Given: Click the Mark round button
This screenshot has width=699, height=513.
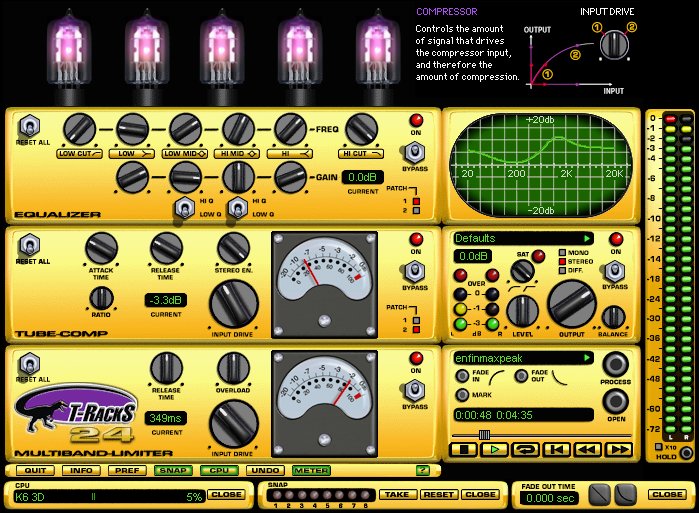Looking at the screenshot, I should pyautogui.click(x=462, y=394).
